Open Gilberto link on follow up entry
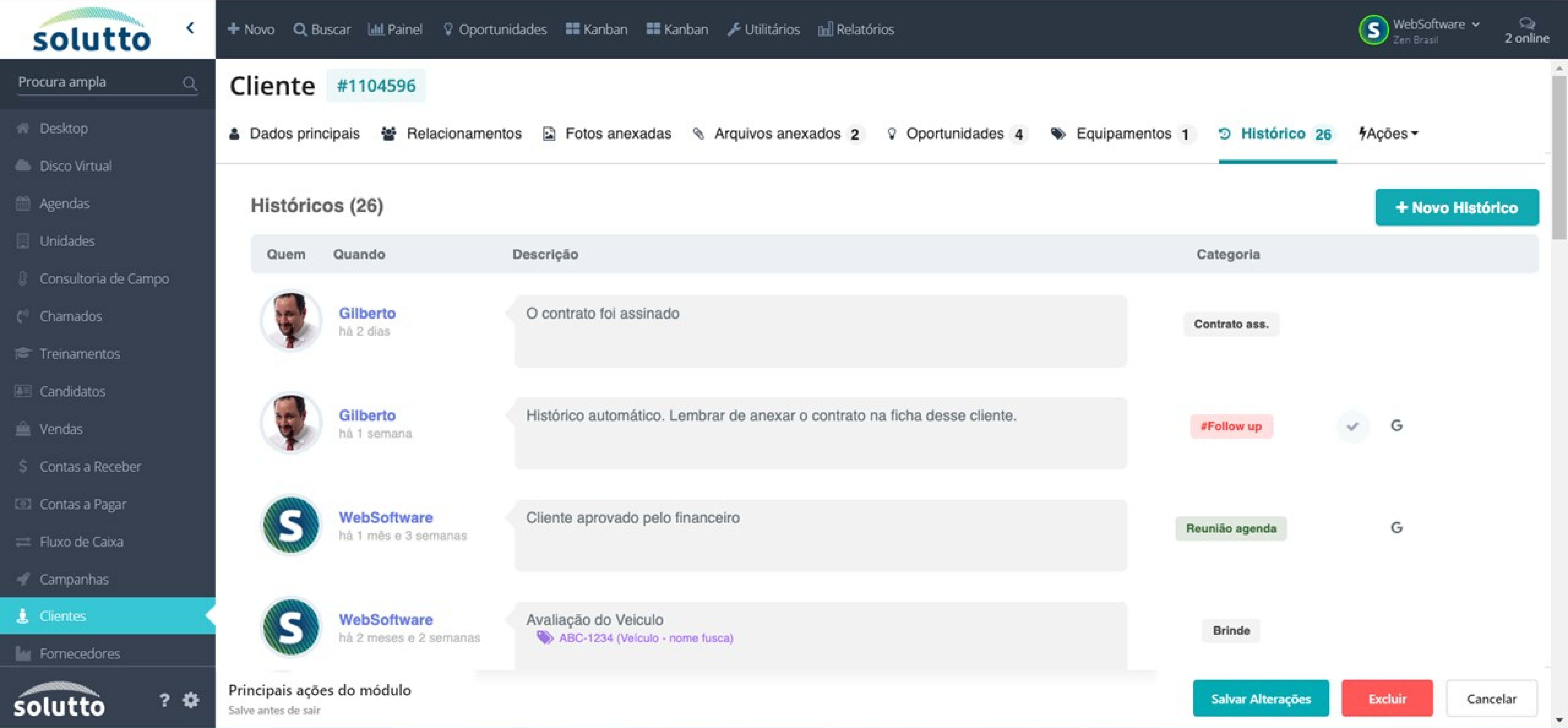The height and width of the screenshot is (728, 1568). [x=367, y=415]
